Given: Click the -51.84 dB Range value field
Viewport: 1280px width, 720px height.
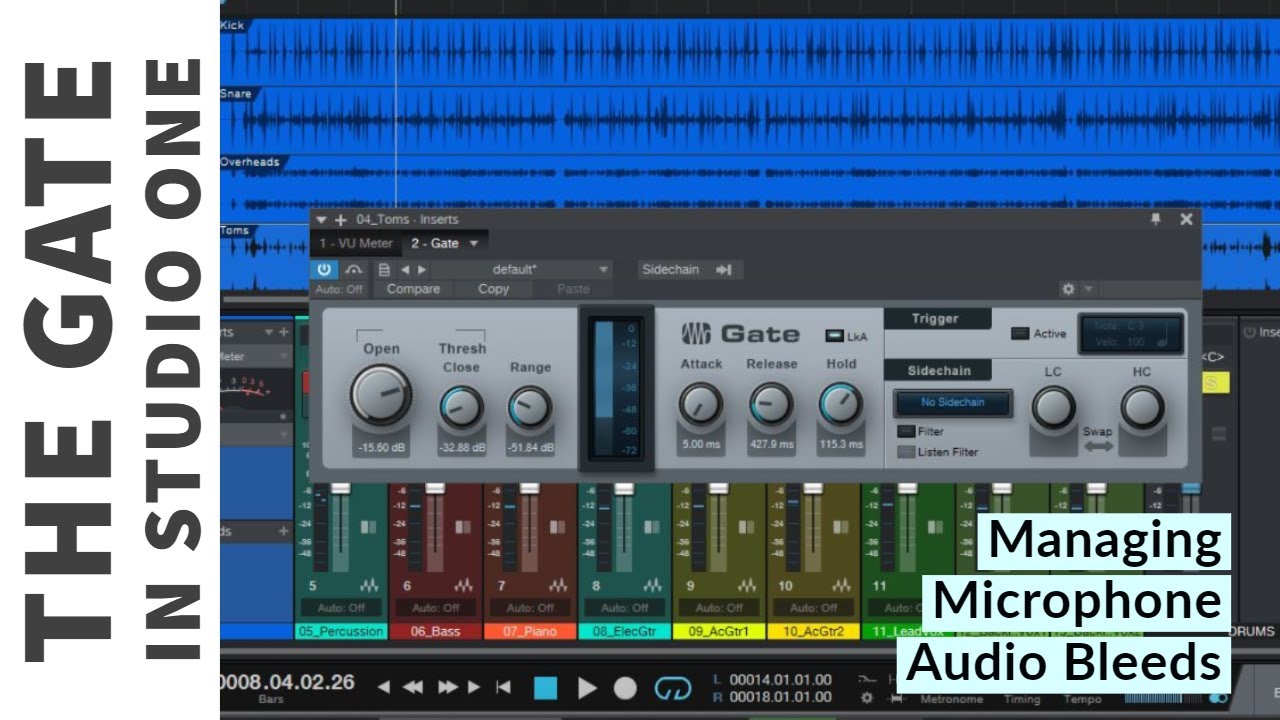Looking at the screenshot, I should (x=530, y=448).
